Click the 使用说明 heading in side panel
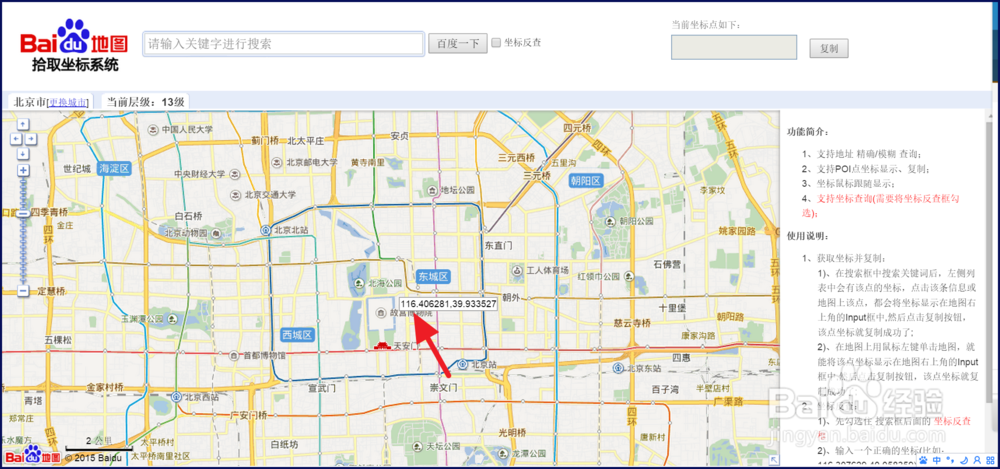 point(808,236)
